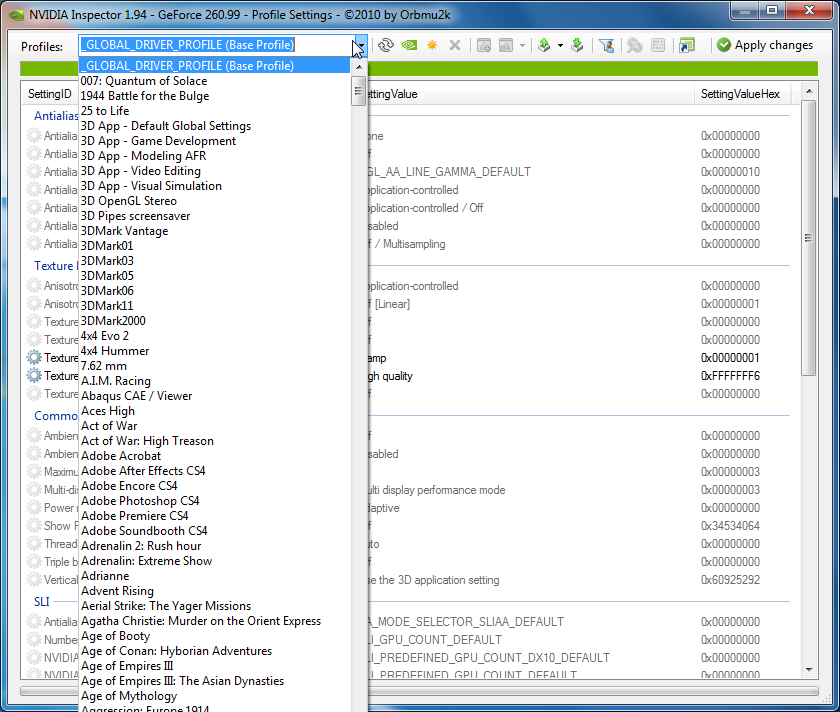Click the gear icon on highlighted Texture row
Viewport: 840px width, 712px height.
tap(35, 358)
